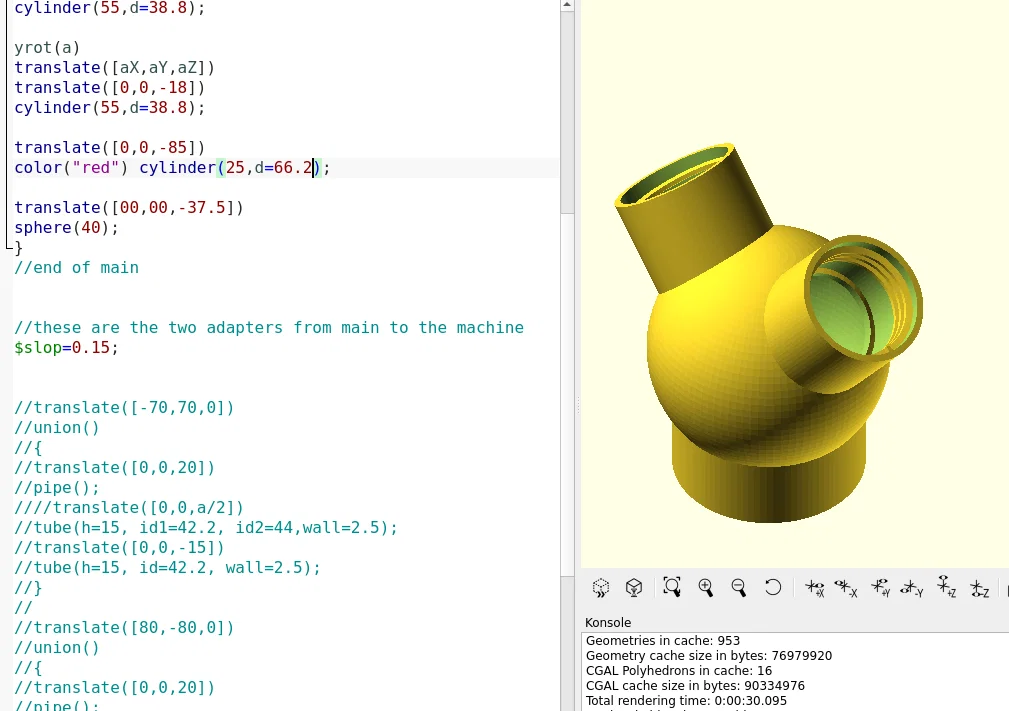The image size is (1009, 711).
Task: Click the 'translate([0,0,-85])' code line
Action: tap(109, 147)
